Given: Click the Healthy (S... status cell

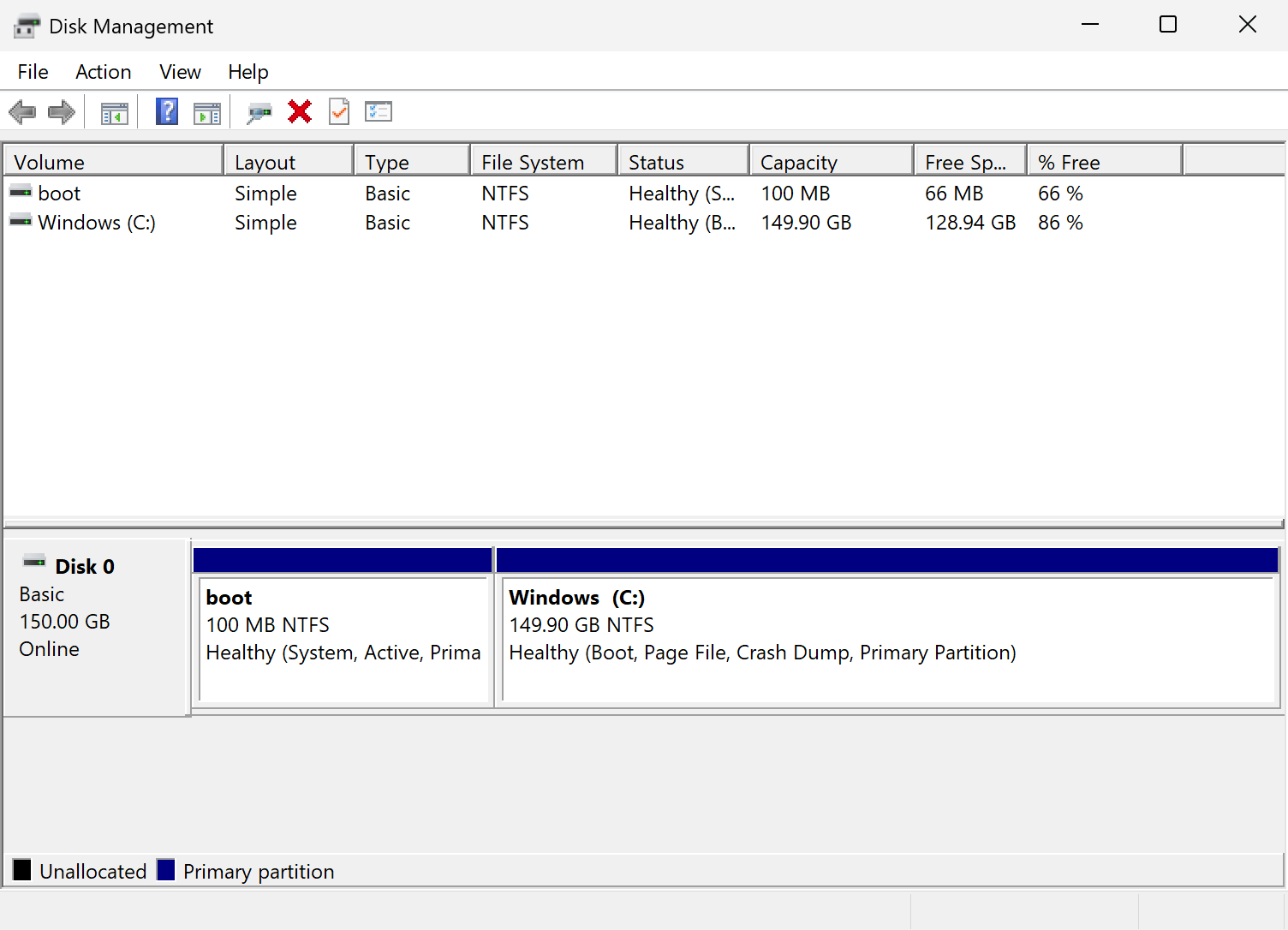Looking at the screenshot, I should point(682,194).
